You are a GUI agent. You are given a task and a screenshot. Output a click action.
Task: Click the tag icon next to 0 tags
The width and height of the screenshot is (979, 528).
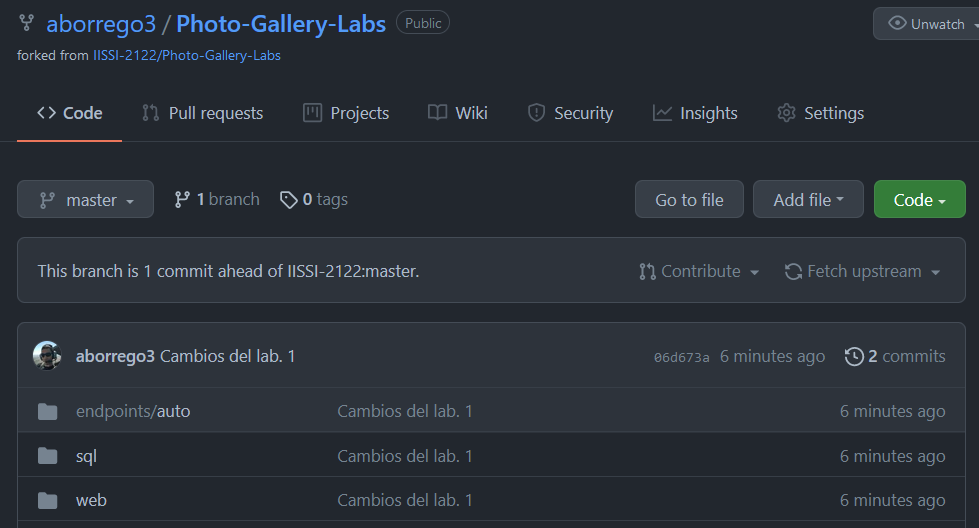pyautogui.click(x=288, y=200)
